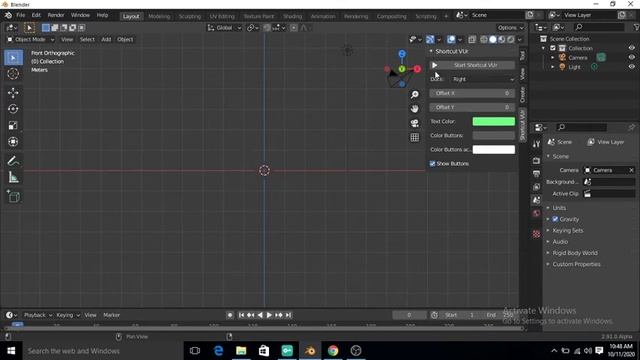Screen dimensions: 640x360
Task: Toggle viewport overlays button
Action: (x=451, y=40)
